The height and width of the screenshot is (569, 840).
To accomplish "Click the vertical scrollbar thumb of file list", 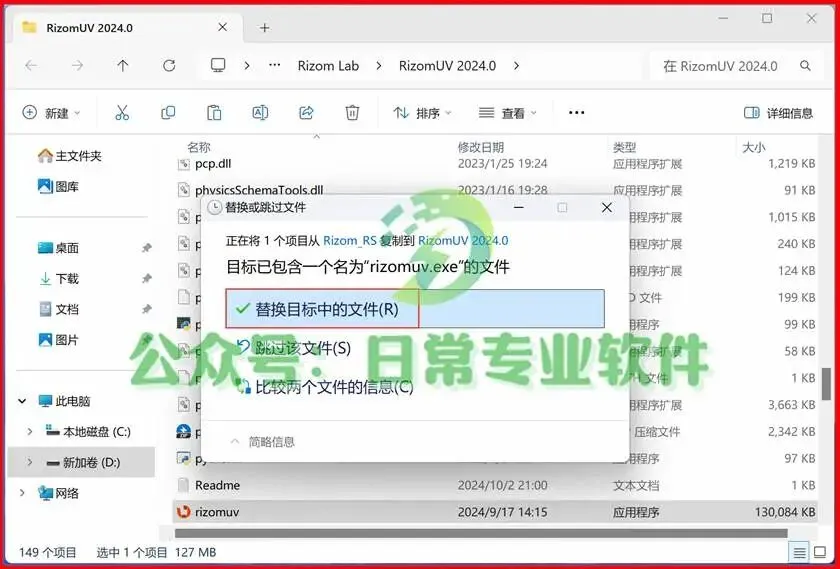I will coord(827,383).
